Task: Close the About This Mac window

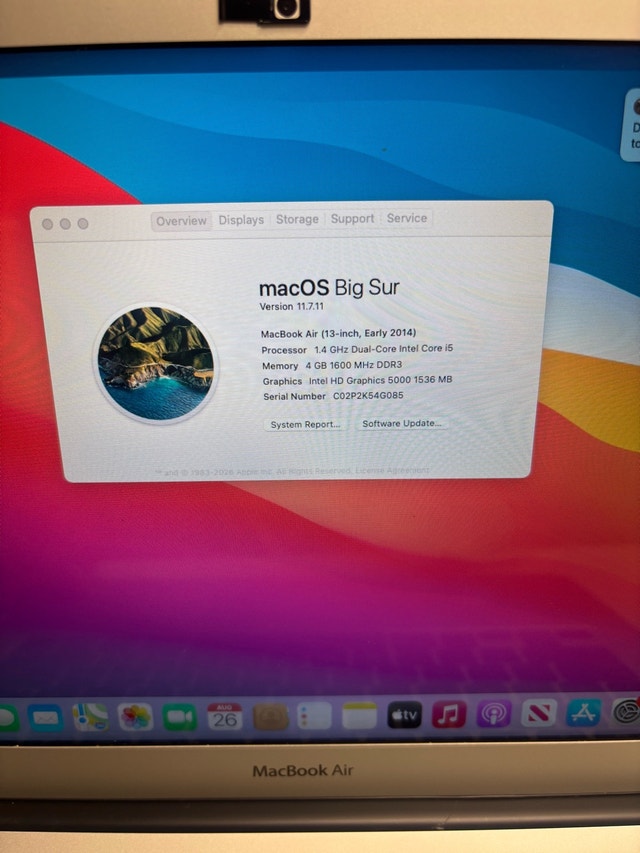Action: (47, 224)
